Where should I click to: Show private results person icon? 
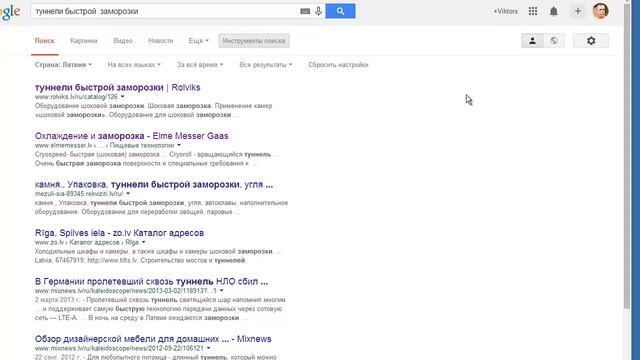click(532, 41)
